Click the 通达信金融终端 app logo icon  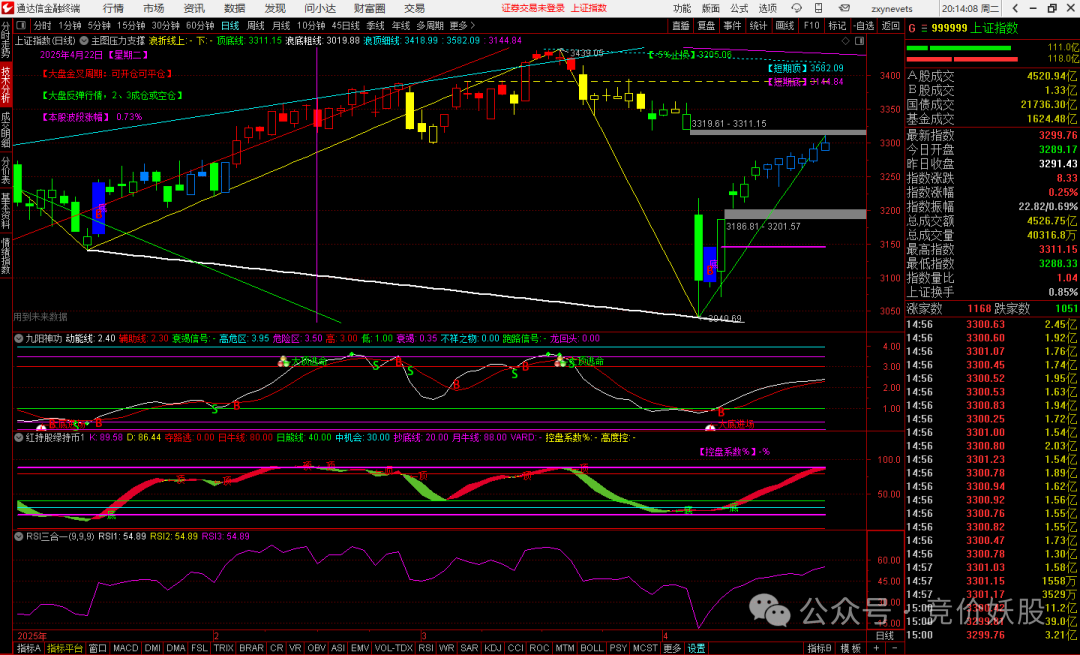click(x=9, y=7)
